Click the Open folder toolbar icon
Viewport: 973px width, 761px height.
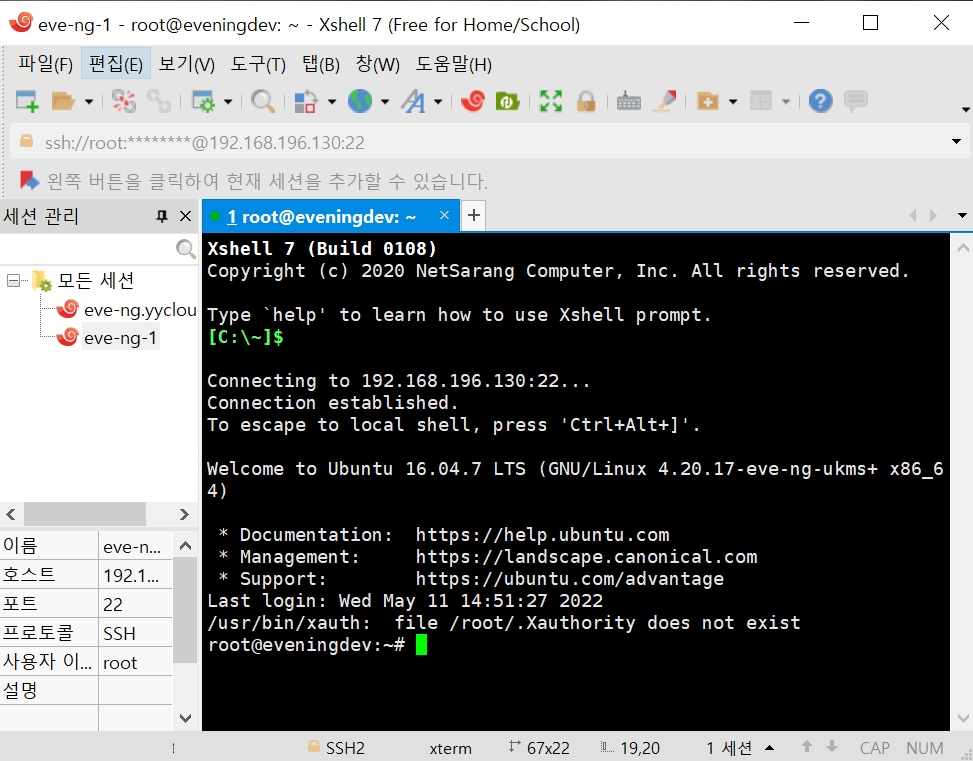(63, 101)
